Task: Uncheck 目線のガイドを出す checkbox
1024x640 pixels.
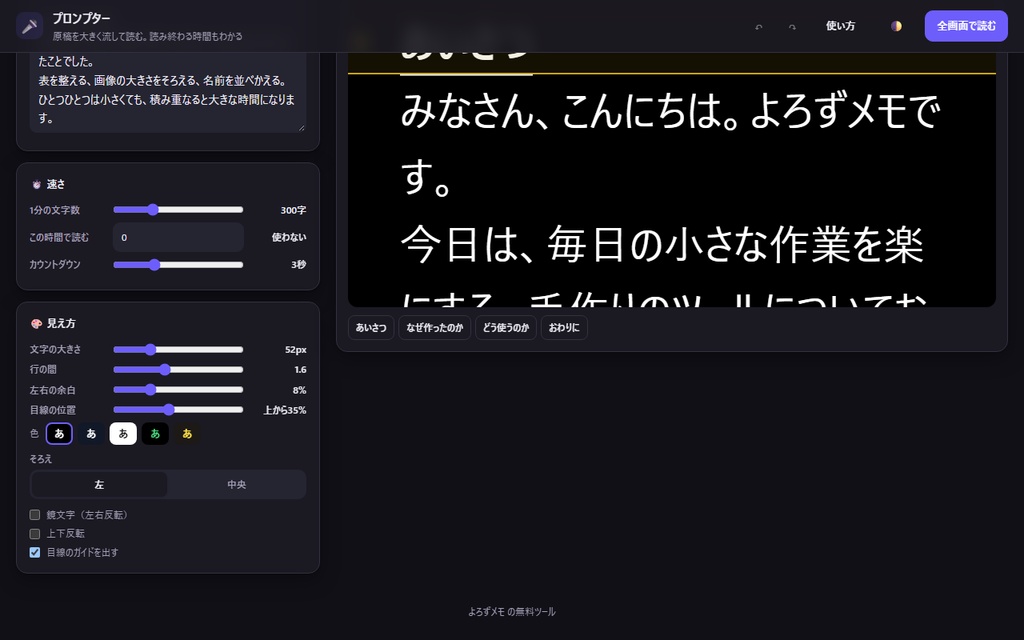Action: coord(35,552)
